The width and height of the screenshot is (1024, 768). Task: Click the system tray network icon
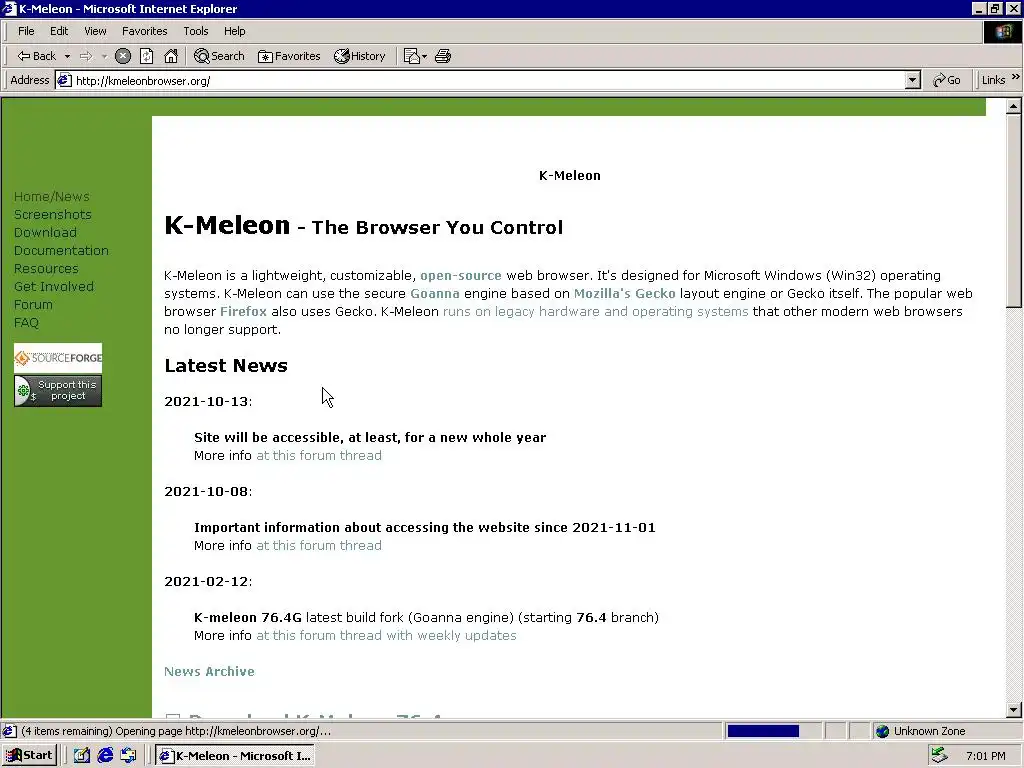pyautogui.click(x=939, y=756)
